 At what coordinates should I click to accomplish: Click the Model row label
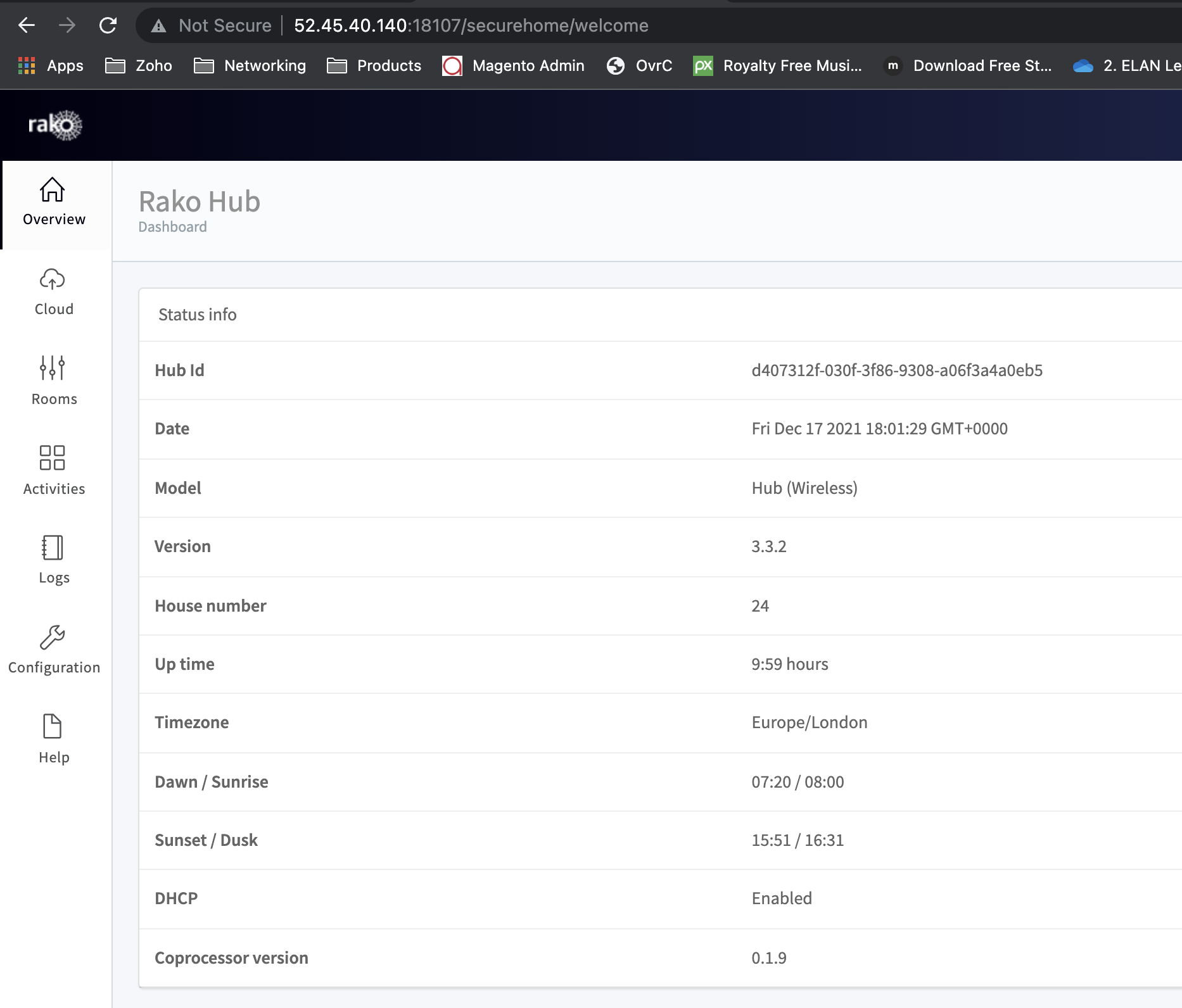point(178,488)
